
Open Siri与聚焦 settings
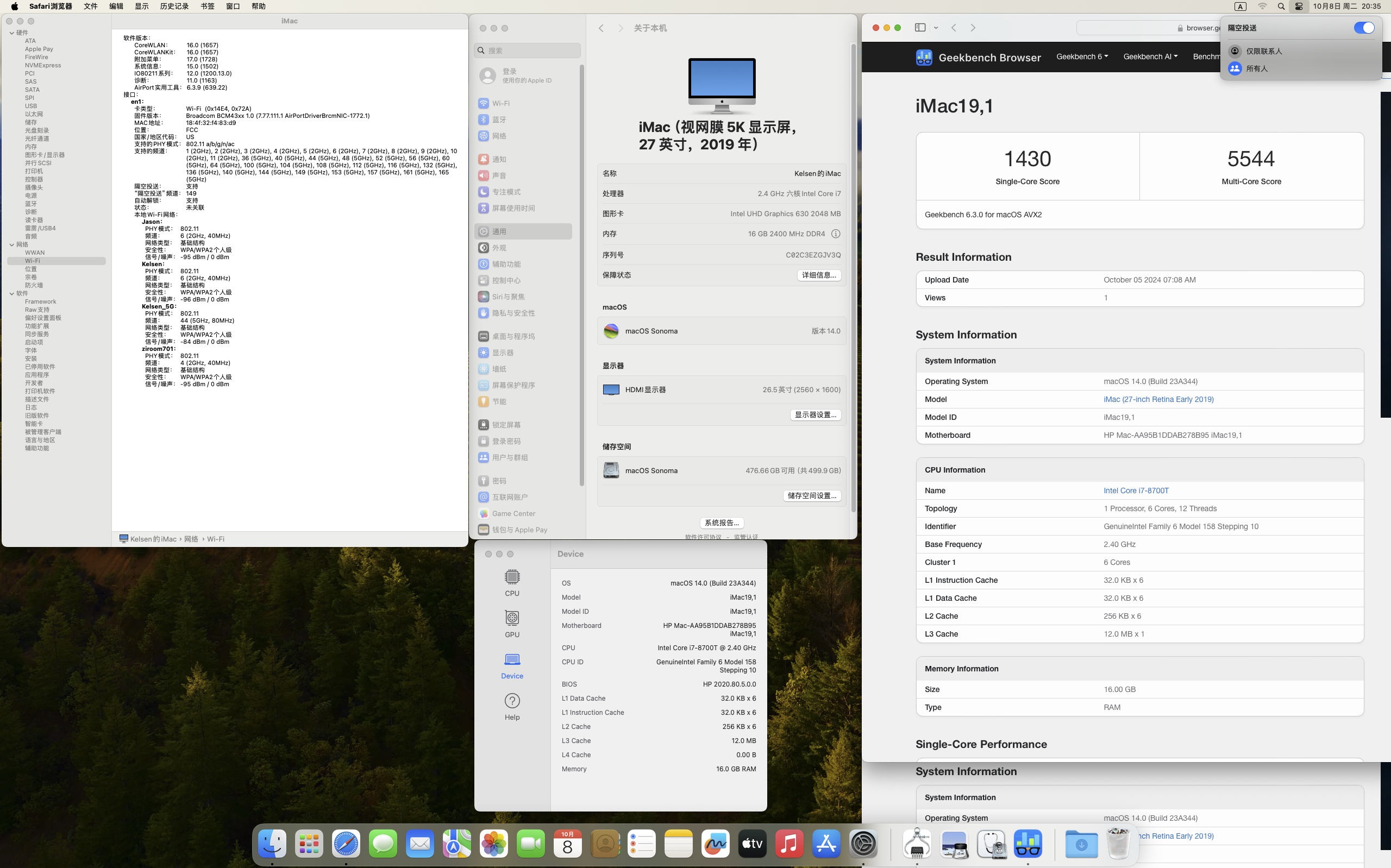tap(523, 297)
